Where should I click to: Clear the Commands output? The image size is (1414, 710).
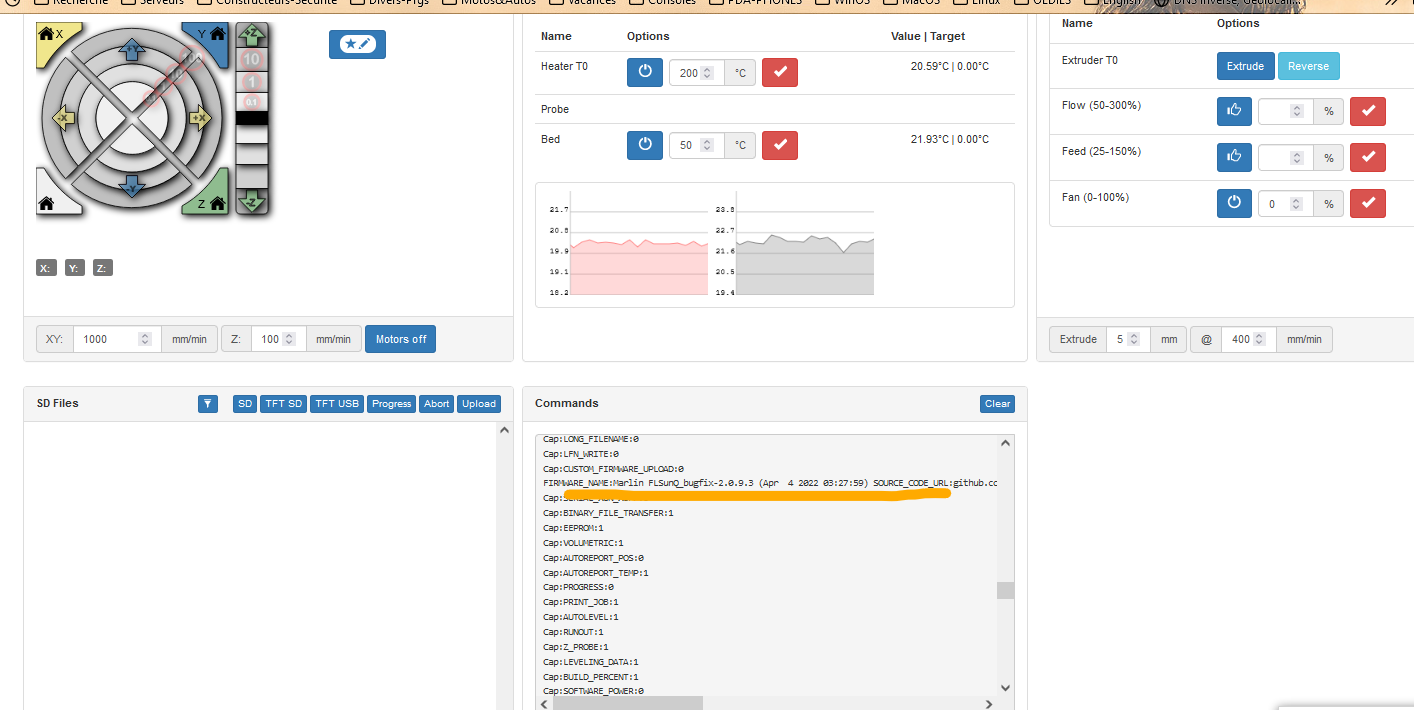pyautogui.click(x=997, y=404)
